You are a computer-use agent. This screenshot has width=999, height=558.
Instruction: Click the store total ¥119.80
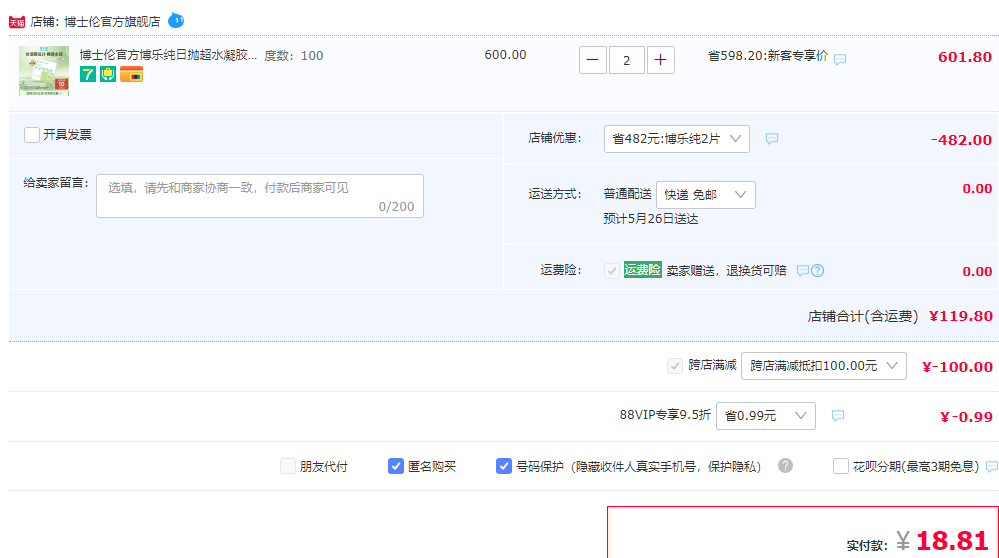click(x=961, y=316)
